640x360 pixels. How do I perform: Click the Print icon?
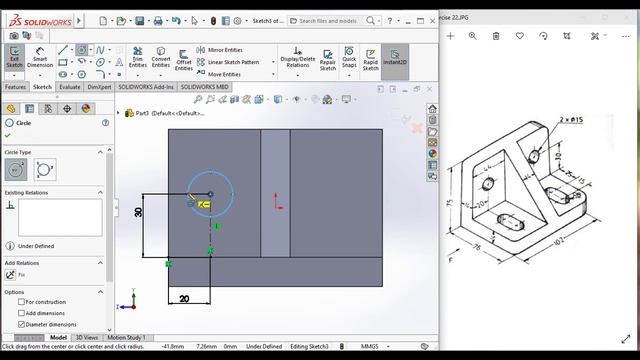point(158,21)
